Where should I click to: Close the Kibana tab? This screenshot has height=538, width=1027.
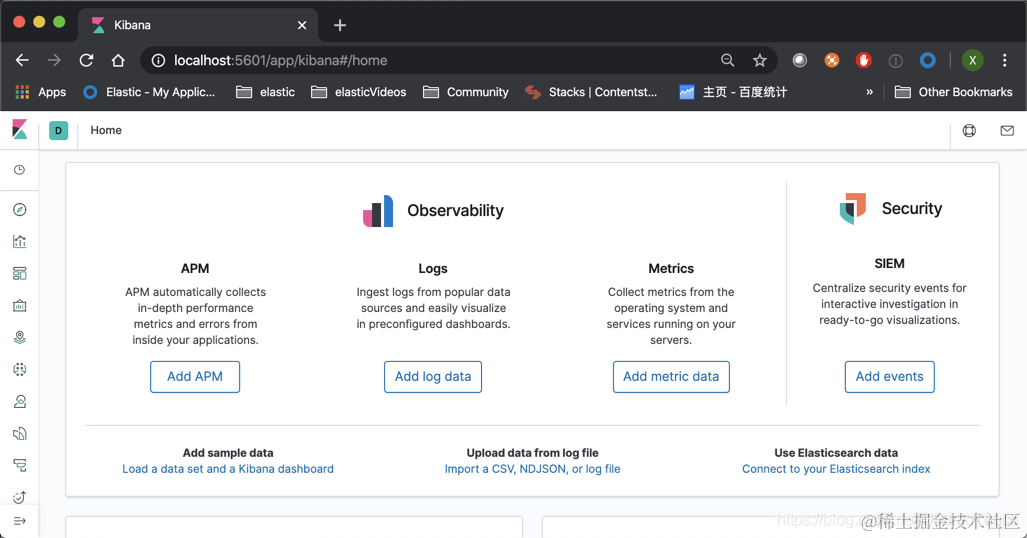302,25
